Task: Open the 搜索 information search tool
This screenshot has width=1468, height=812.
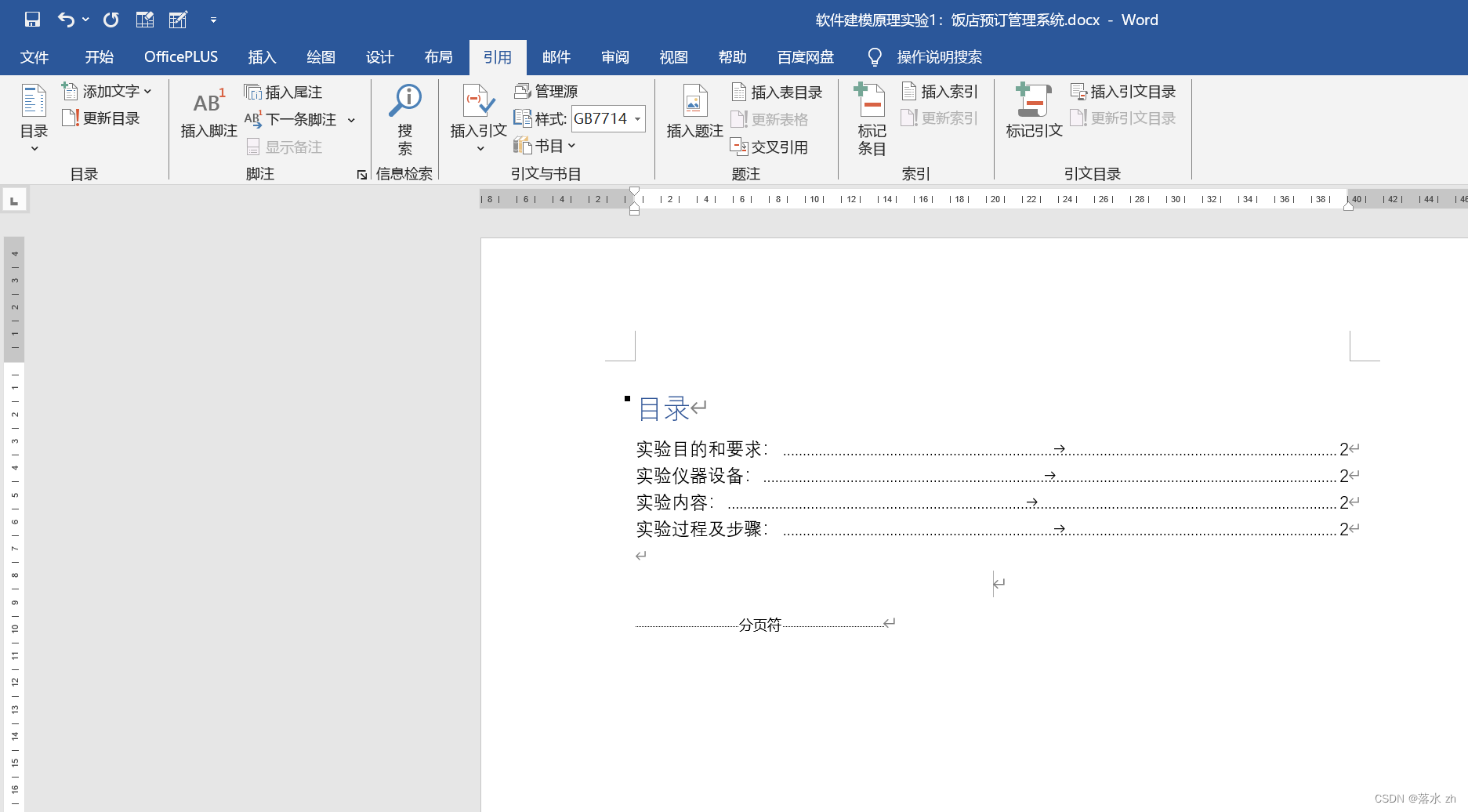Action: (x=405, y=119)
